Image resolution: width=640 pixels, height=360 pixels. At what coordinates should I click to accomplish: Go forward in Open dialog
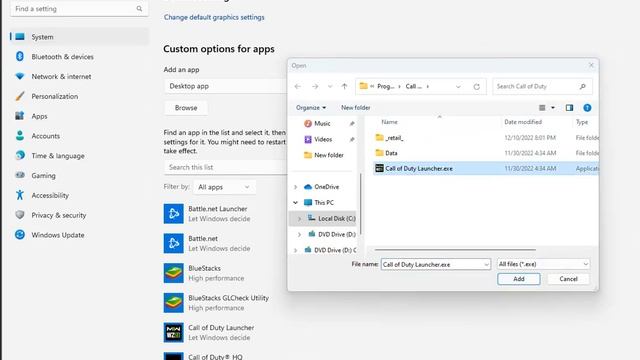coord(315,86)
